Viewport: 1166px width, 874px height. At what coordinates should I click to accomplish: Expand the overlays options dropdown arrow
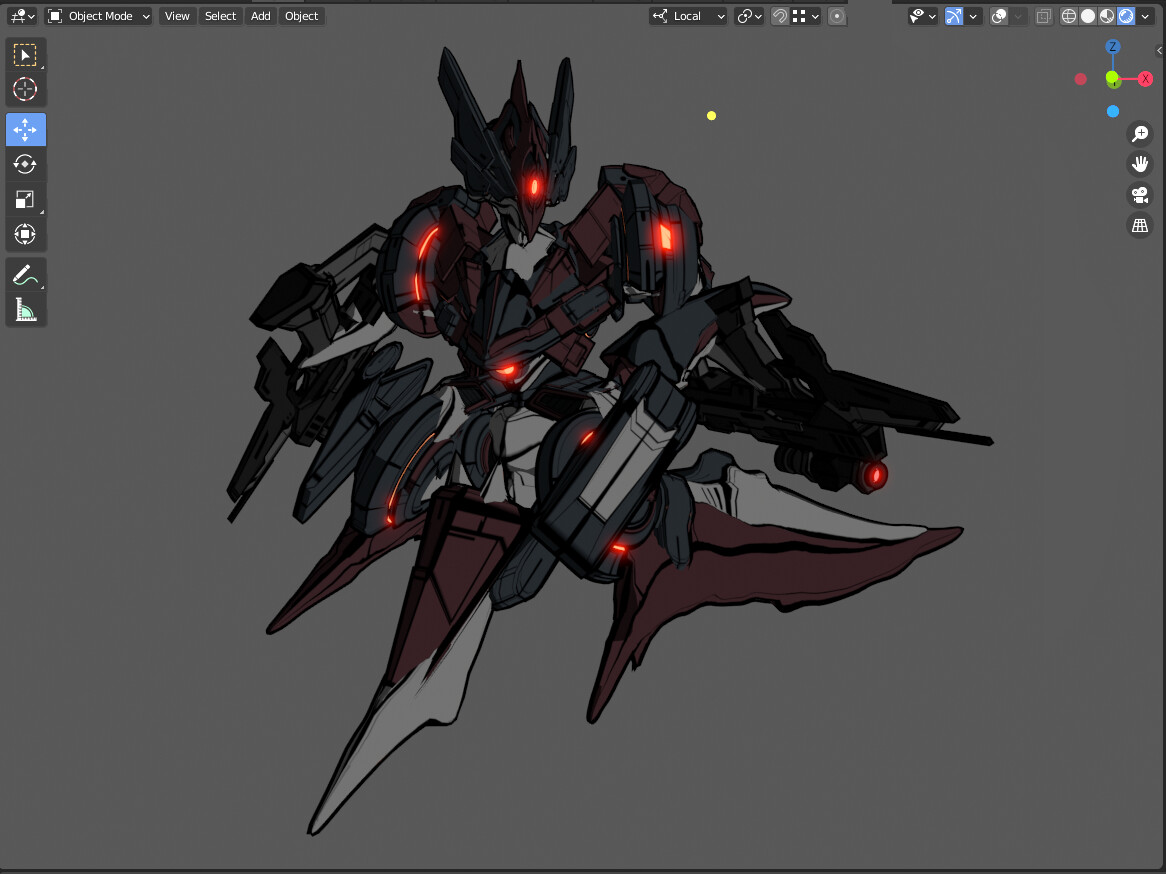1018,16
